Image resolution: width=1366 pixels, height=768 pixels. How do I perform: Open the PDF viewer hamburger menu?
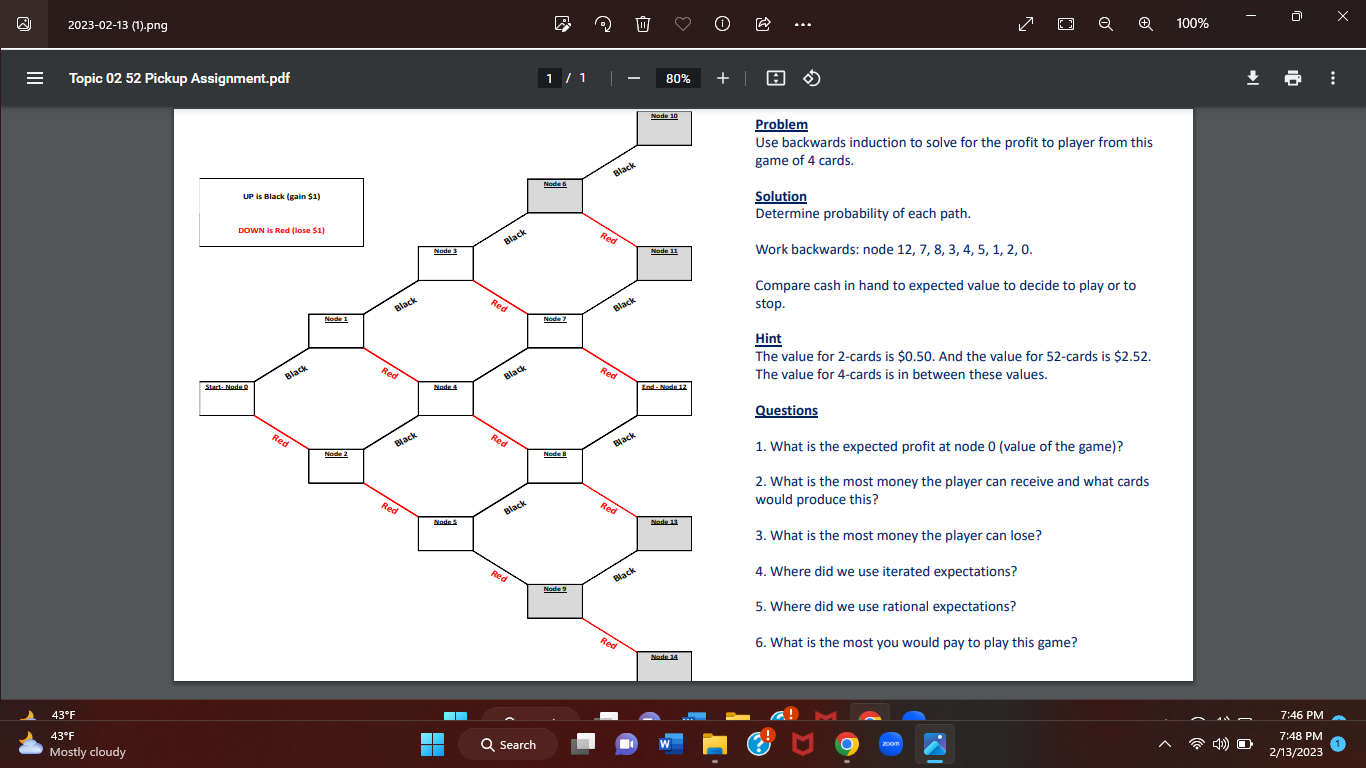point(35,78)
